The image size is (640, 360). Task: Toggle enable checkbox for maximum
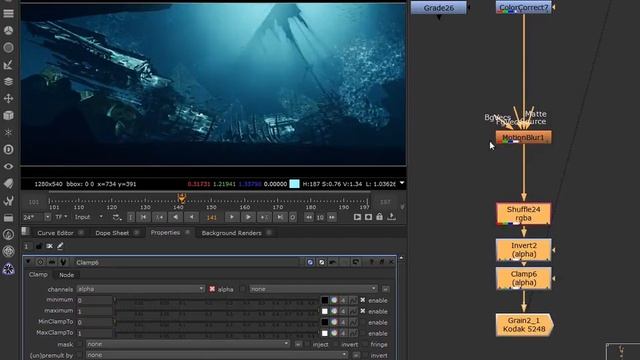pyautogui.click(x=362, y=311)
